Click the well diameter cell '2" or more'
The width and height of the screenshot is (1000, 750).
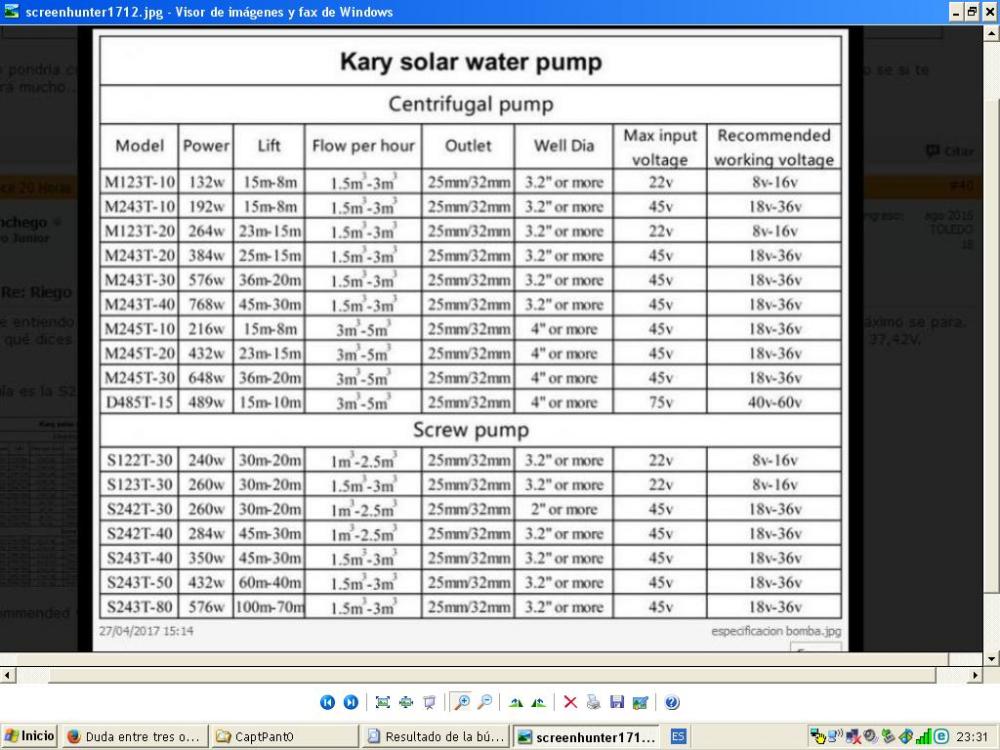[564, 510]
